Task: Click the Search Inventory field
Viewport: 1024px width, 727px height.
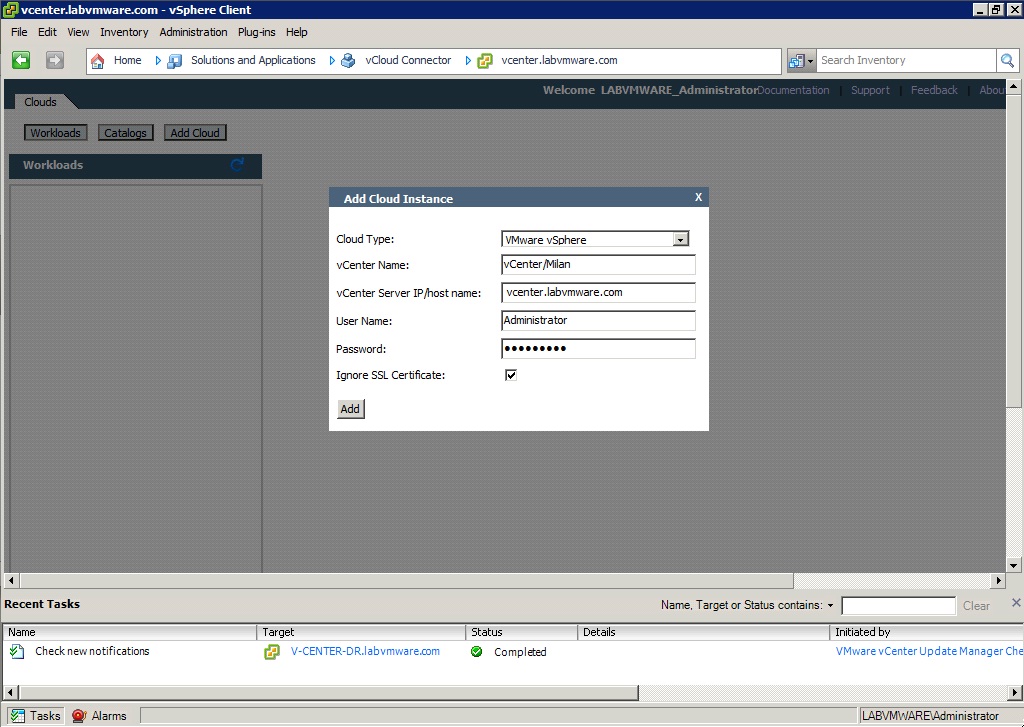Action: pyautogui.click(x=906, y=60)
